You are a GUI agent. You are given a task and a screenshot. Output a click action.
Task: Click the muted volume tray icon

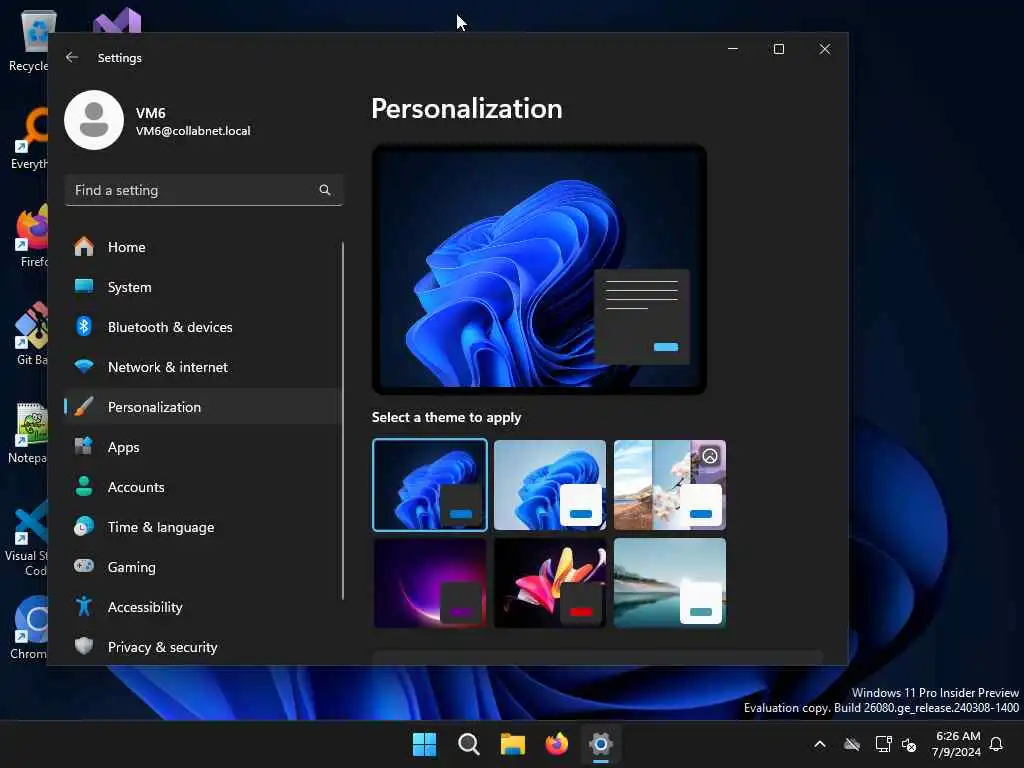coord(909,744)
